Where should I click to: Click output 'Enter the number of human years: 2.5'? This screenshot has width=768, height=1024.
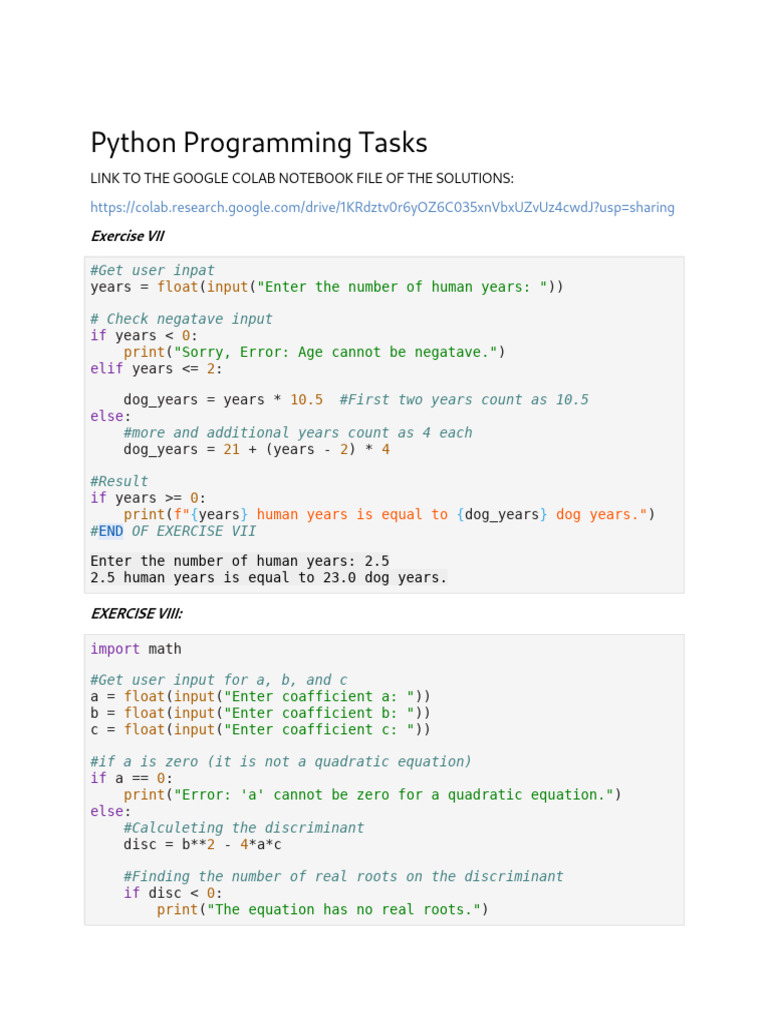pos(240,561)
